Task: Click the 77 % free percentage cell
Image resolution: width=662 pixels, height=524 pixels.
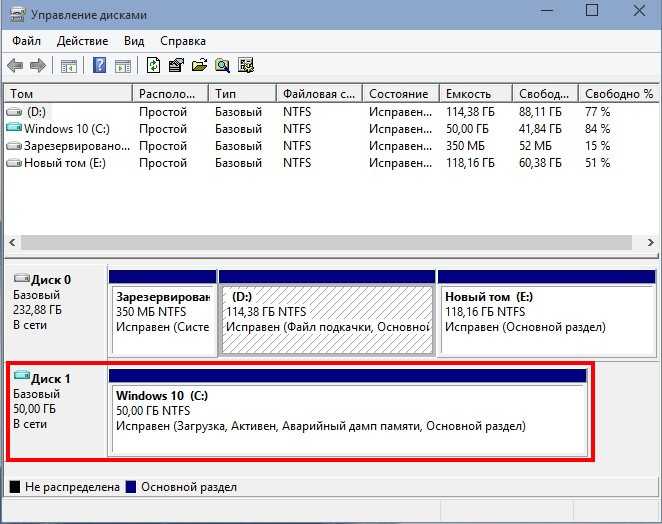Action: 597,112
